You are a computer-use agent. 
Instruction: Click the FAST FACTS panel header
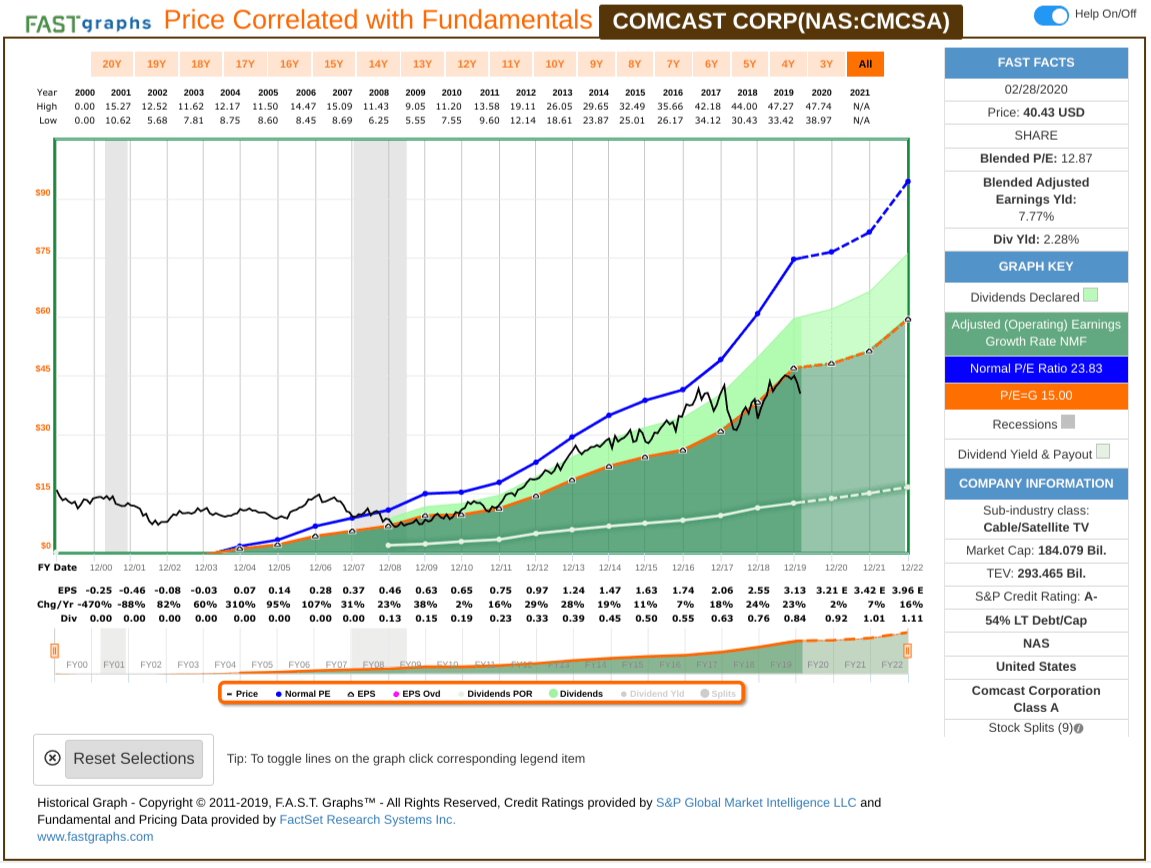[x=1036, y=63]
